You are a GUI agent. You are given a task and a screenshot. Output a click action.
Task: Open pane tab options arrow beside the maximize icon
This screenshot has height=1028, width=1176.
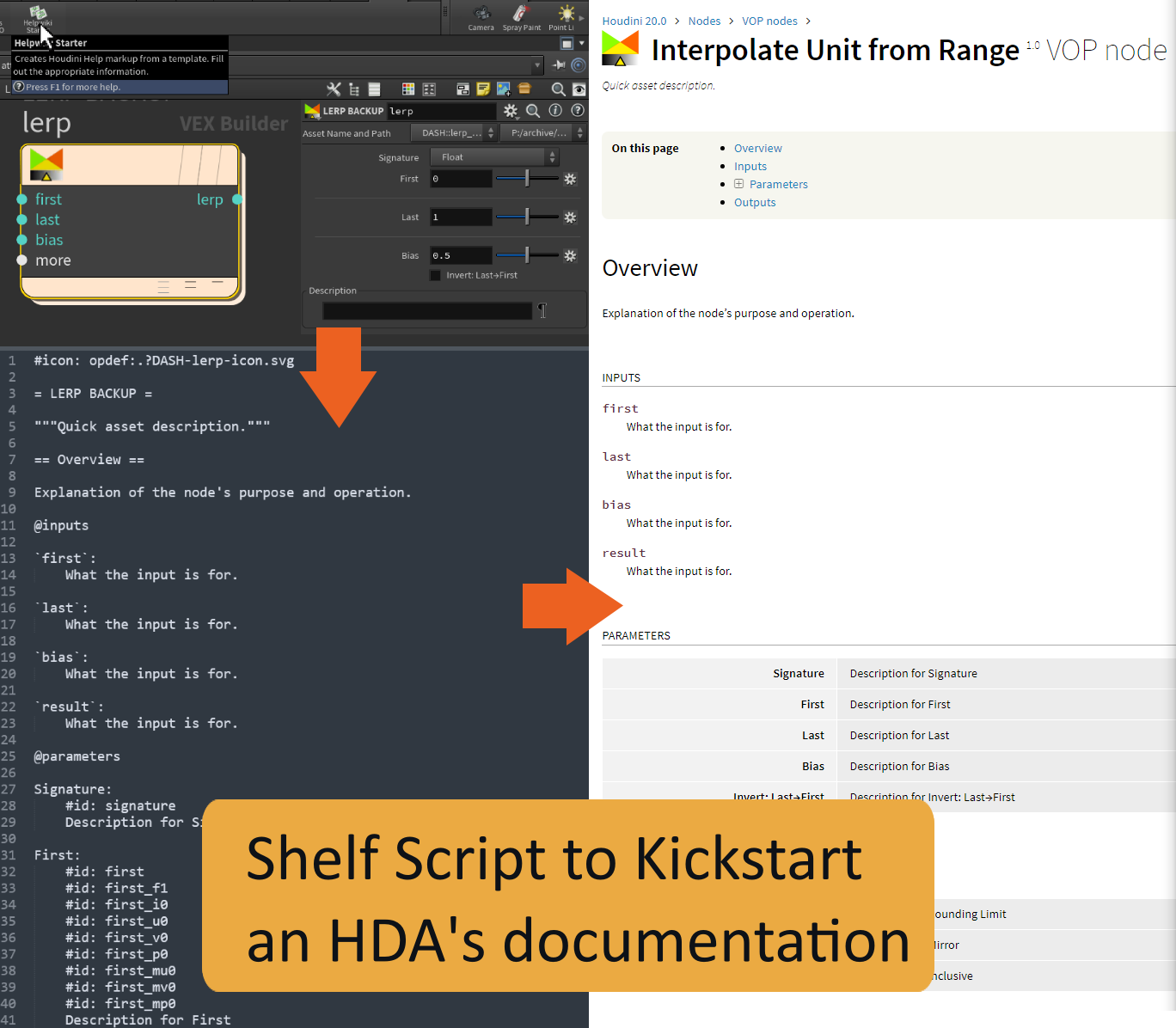pos(582,43)
